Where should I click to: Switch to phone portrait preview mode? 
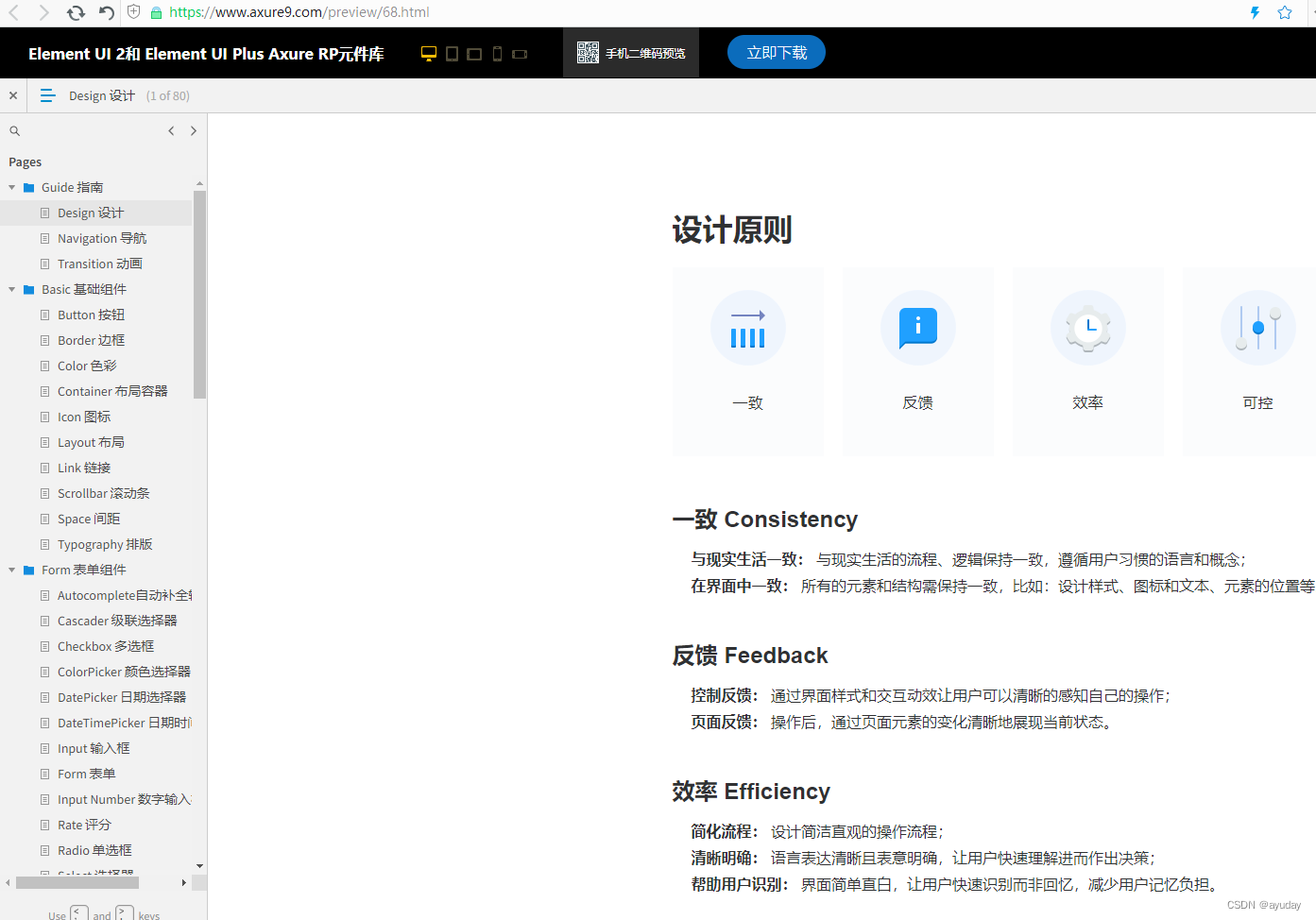click(x=496, y=53)
